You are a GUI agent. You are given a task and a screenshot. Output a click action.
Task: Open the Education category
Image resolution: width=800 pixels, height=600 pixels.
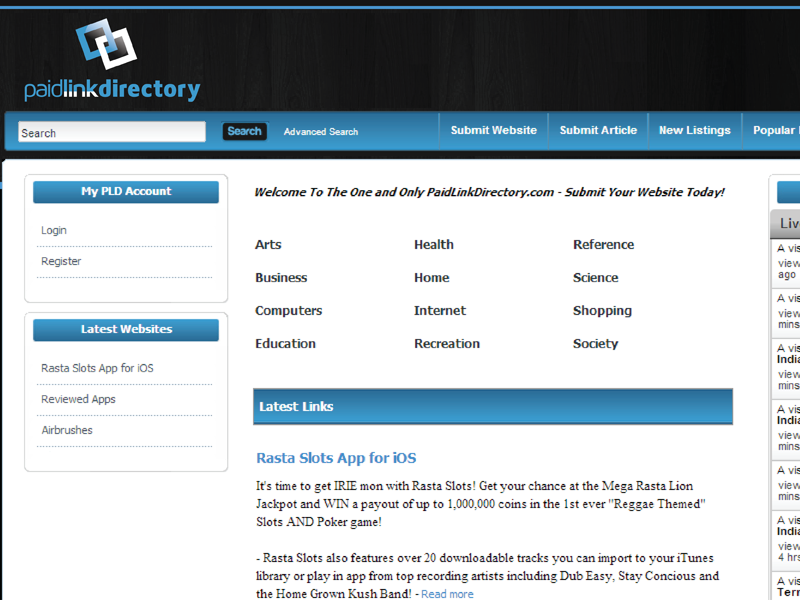click(x=285, y=343)
